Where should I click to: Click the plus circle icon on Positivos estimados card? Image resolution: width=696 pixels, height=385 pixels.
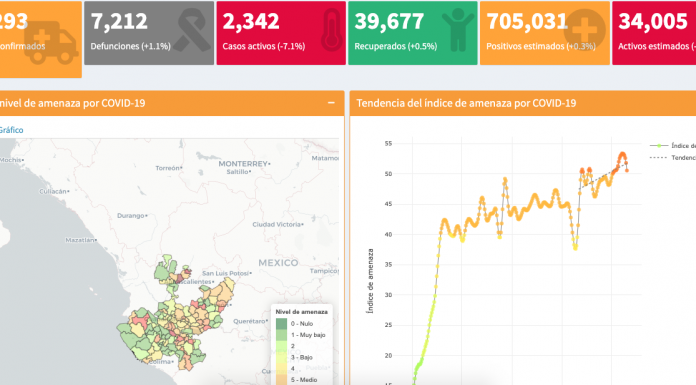tap(584, 30)
